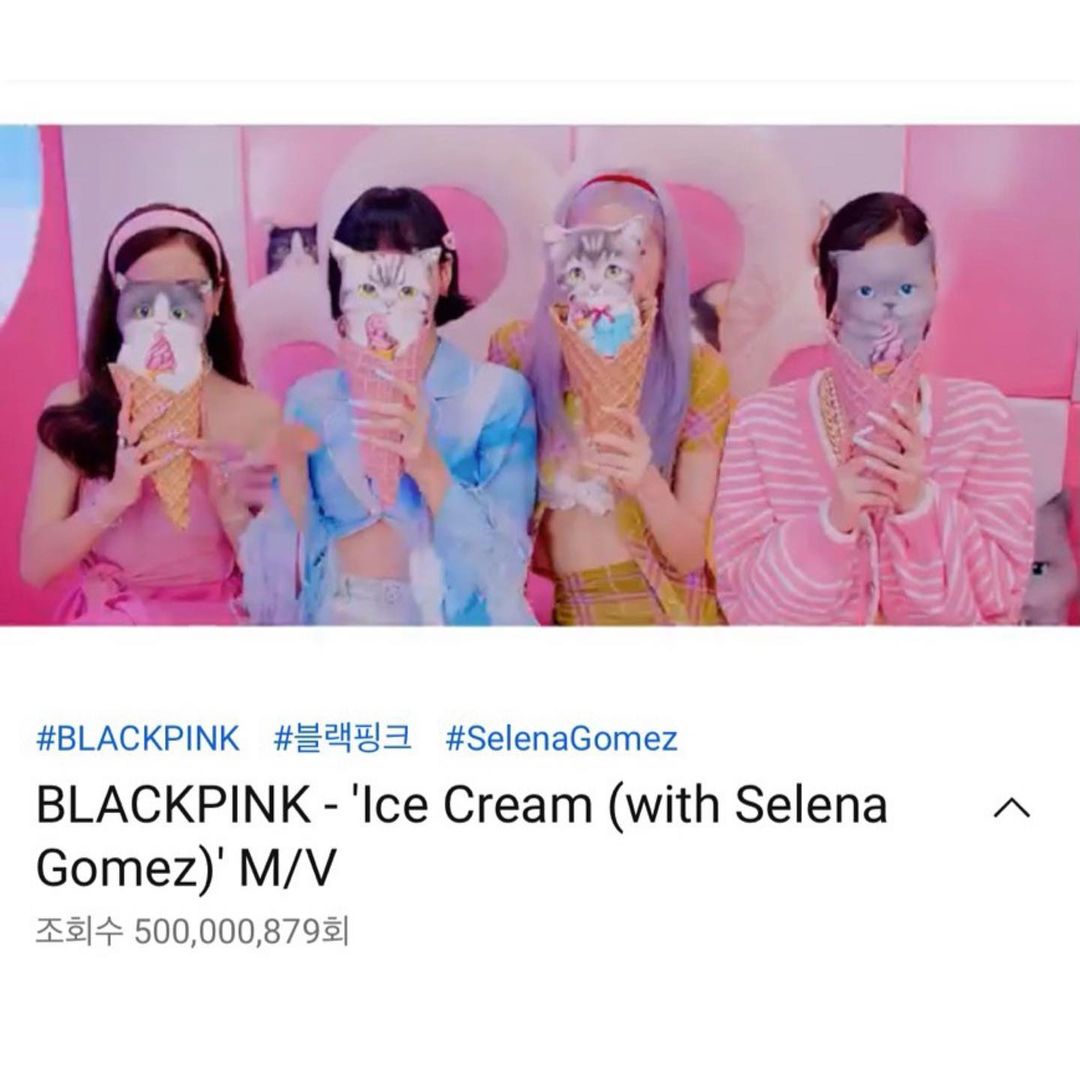1080x1080 pixels.
Task: Open the Korean #블랙핑크 hashtag
Action: 342,738
